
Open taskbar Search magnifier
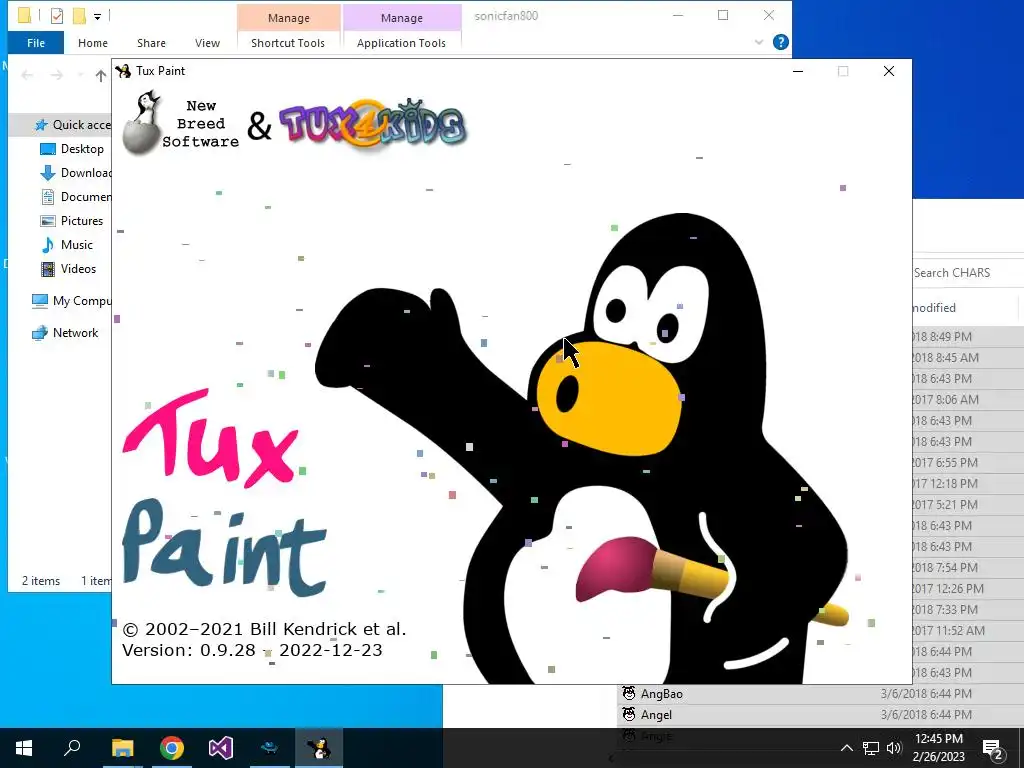coord(72,748)
